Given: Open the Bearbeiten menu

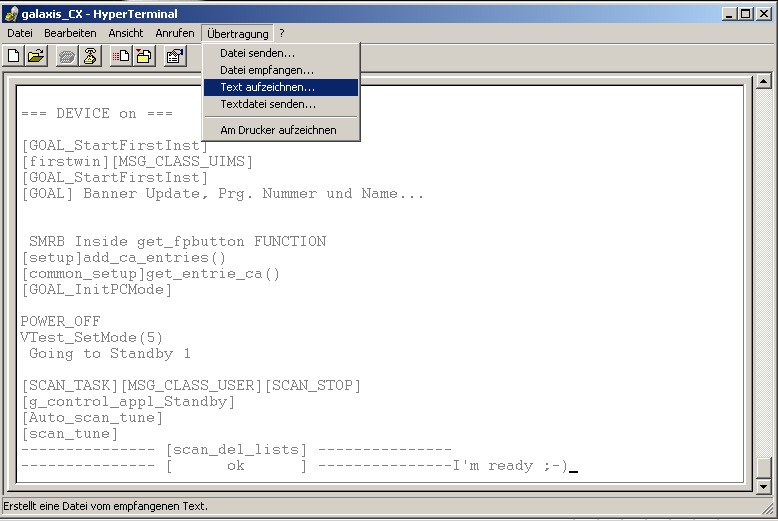Looking at the screenshot, I should click(70, 33).
